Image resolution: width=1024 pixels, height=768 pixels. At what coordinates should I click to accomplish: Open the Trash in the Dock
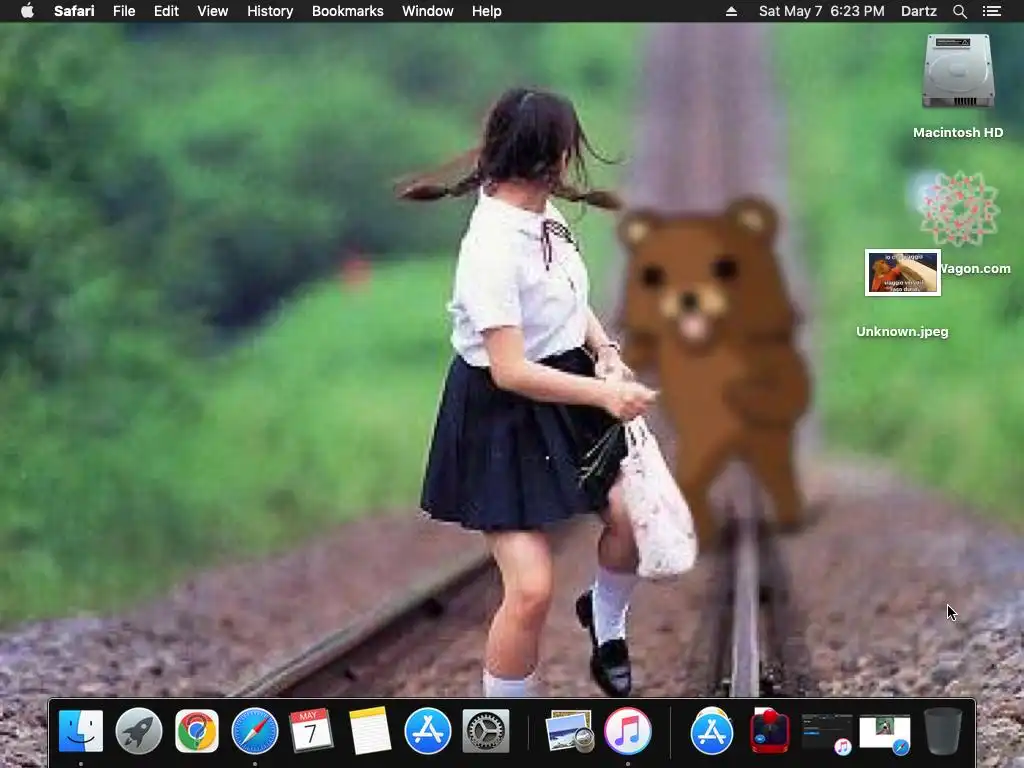click(x=943, y=731)
